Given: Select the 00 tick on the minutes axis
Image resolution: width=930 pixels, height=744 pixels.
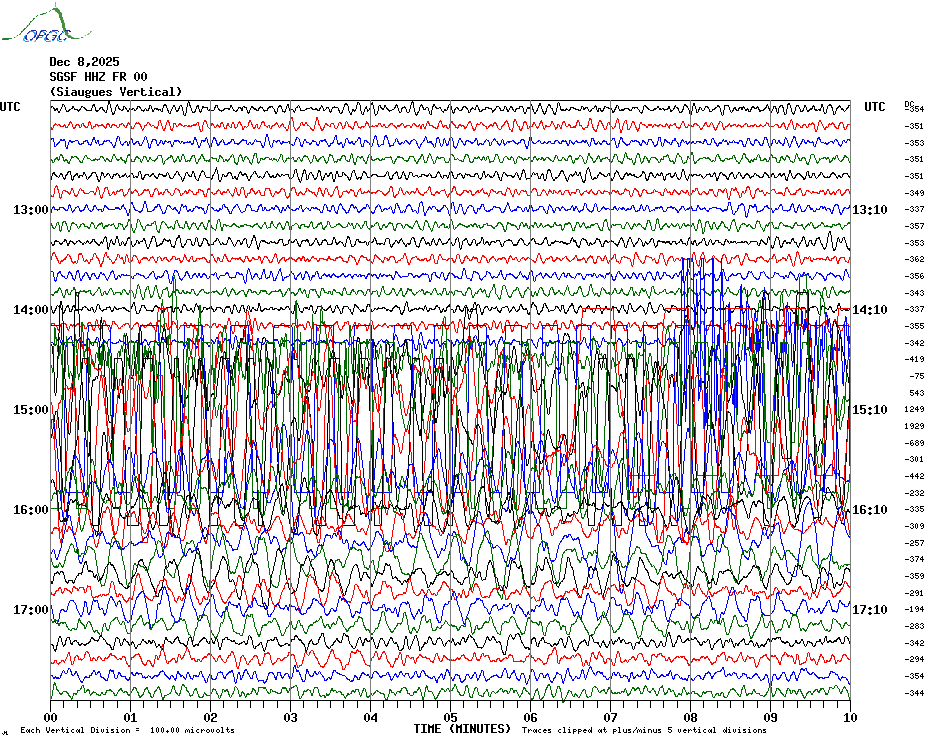Looking at the screenshot, I should click(x=51, y=717).
